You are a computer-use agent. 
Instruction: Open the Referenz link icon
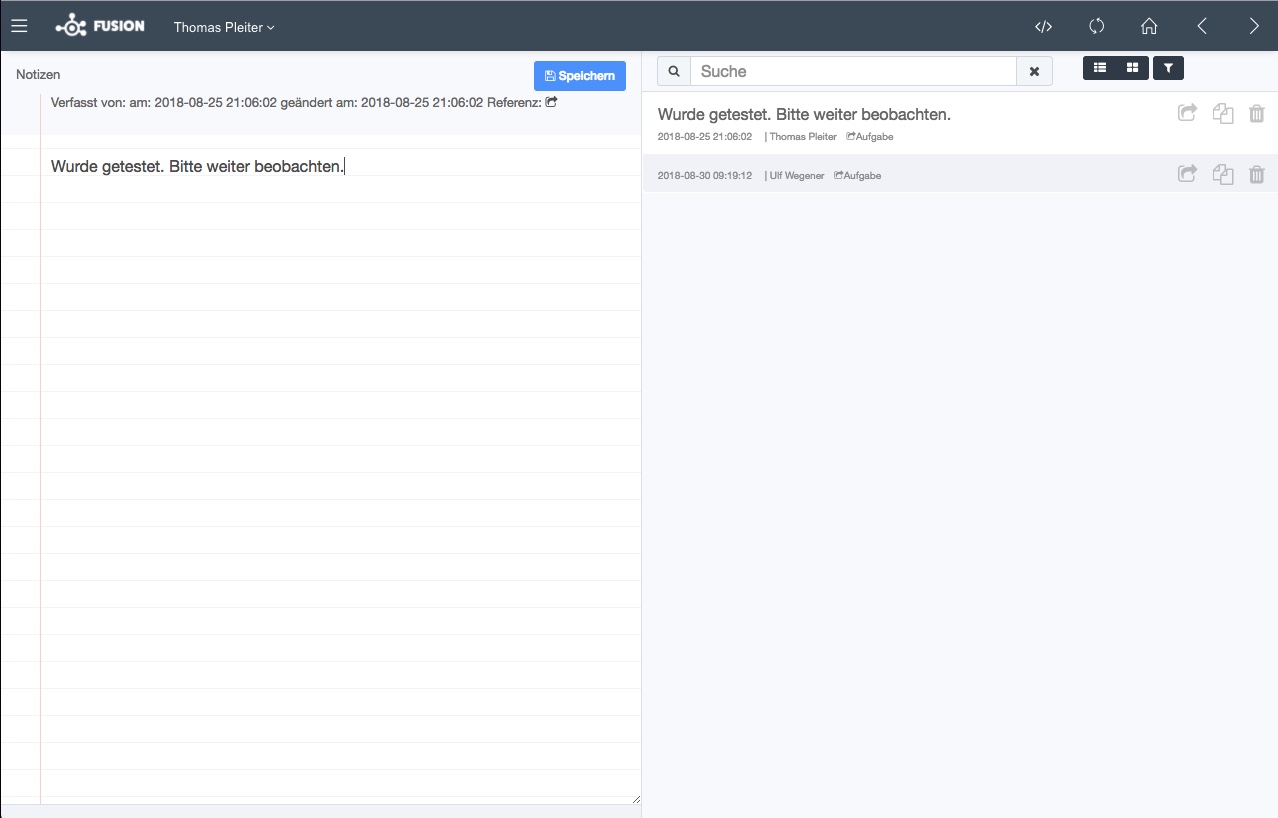551,102
